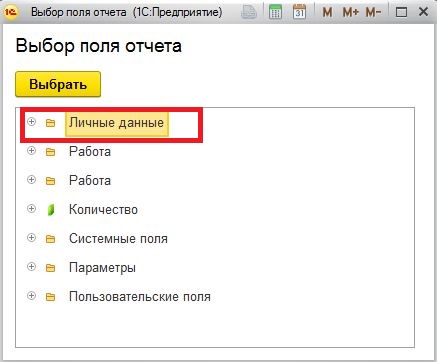Image resolution: width=437 pixels, height=362 pixels.
Task: Click the 1C logo icon
Action: (x=11, y=12)
